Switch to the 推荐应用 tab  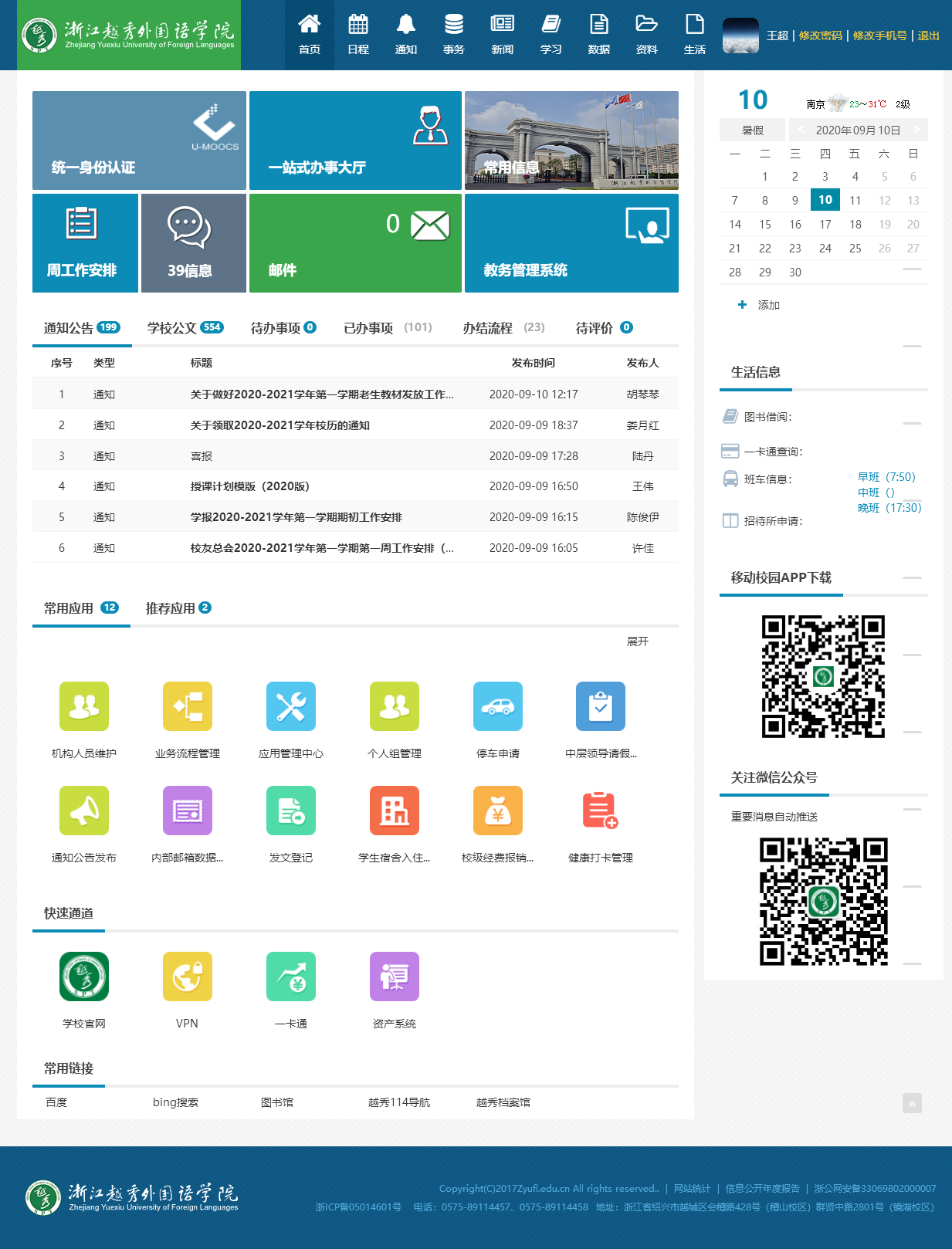pyautogui.click(x=177, y=608)
